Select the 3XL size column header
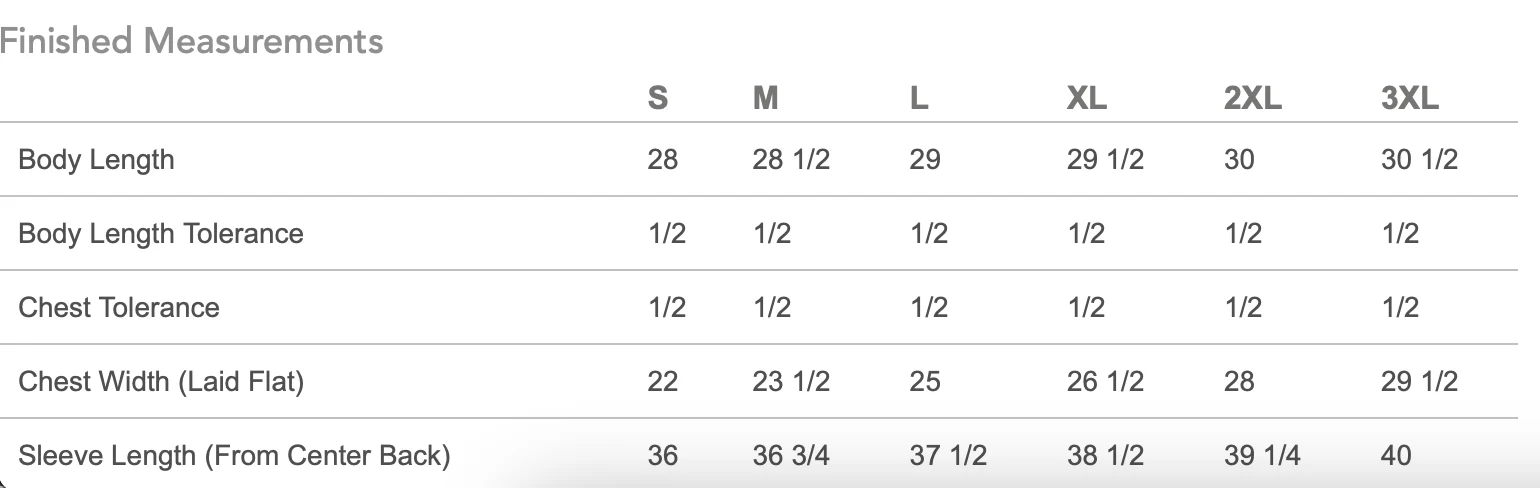This screenshot has width=1540, height=488. [1410, 98]
